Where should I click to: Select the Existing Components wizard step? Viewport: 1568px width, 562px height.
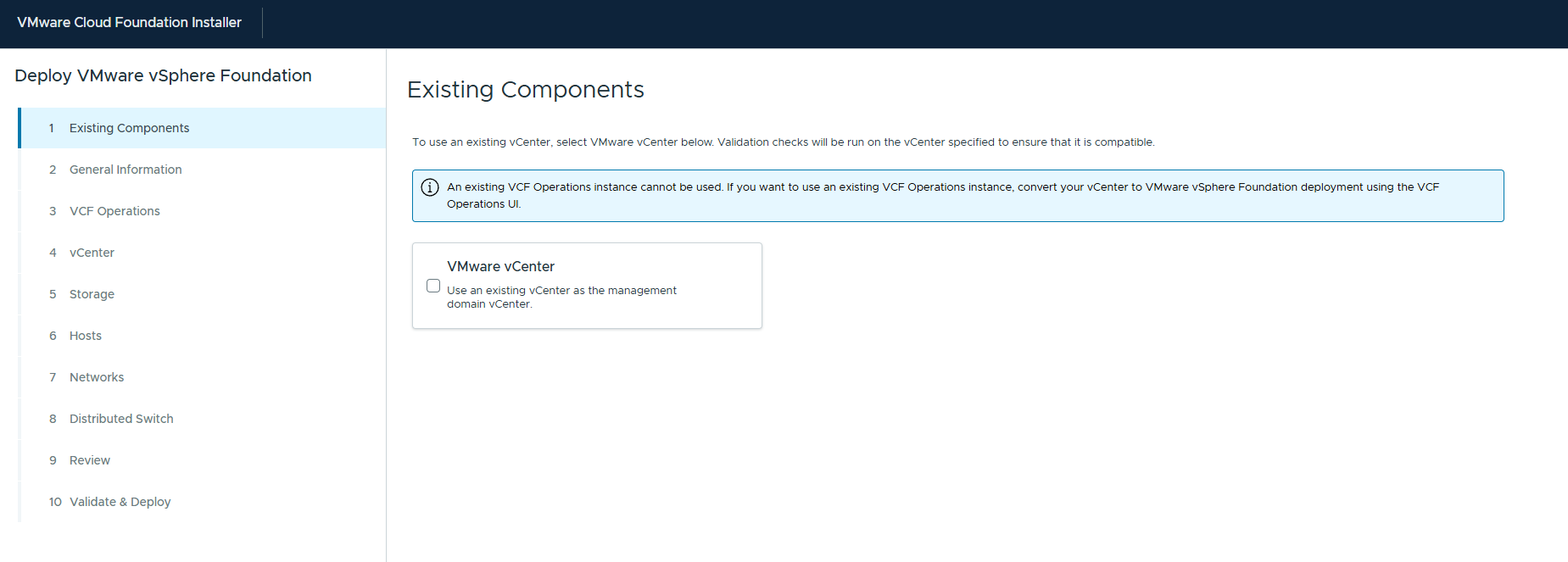(129, 128)
